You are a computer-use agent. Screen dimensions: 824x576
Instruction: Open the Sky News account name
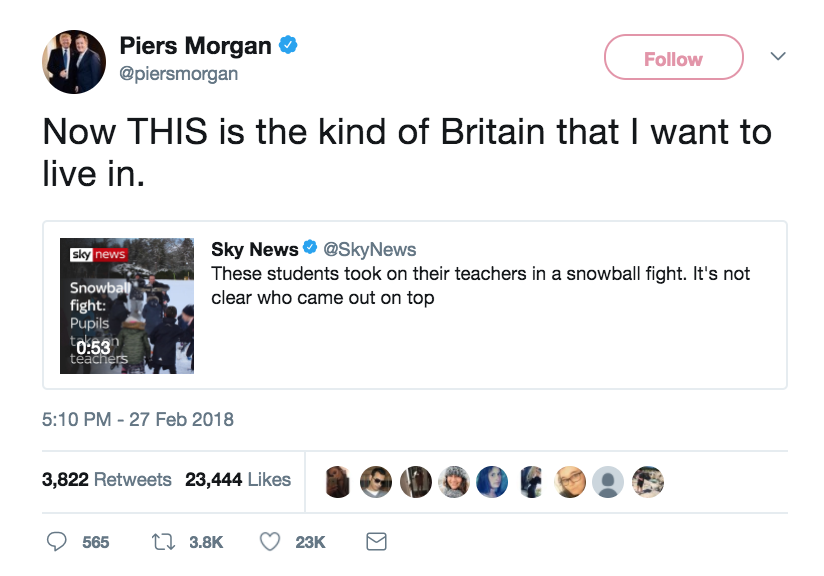[254, 249]
